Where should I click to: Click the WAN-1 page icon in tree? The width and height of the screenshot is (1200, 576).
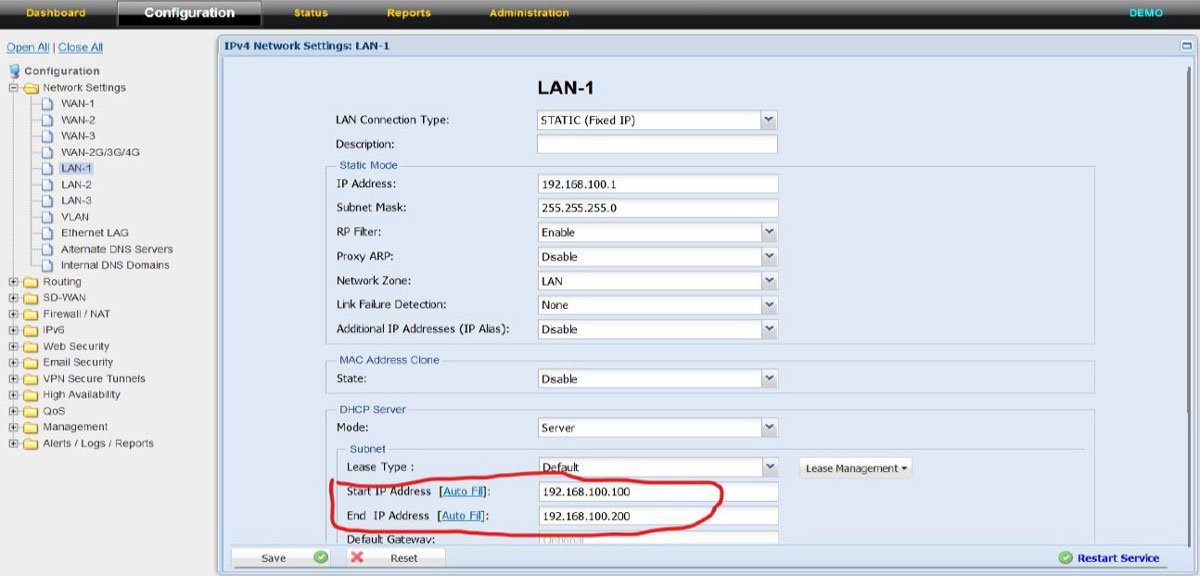47,104
